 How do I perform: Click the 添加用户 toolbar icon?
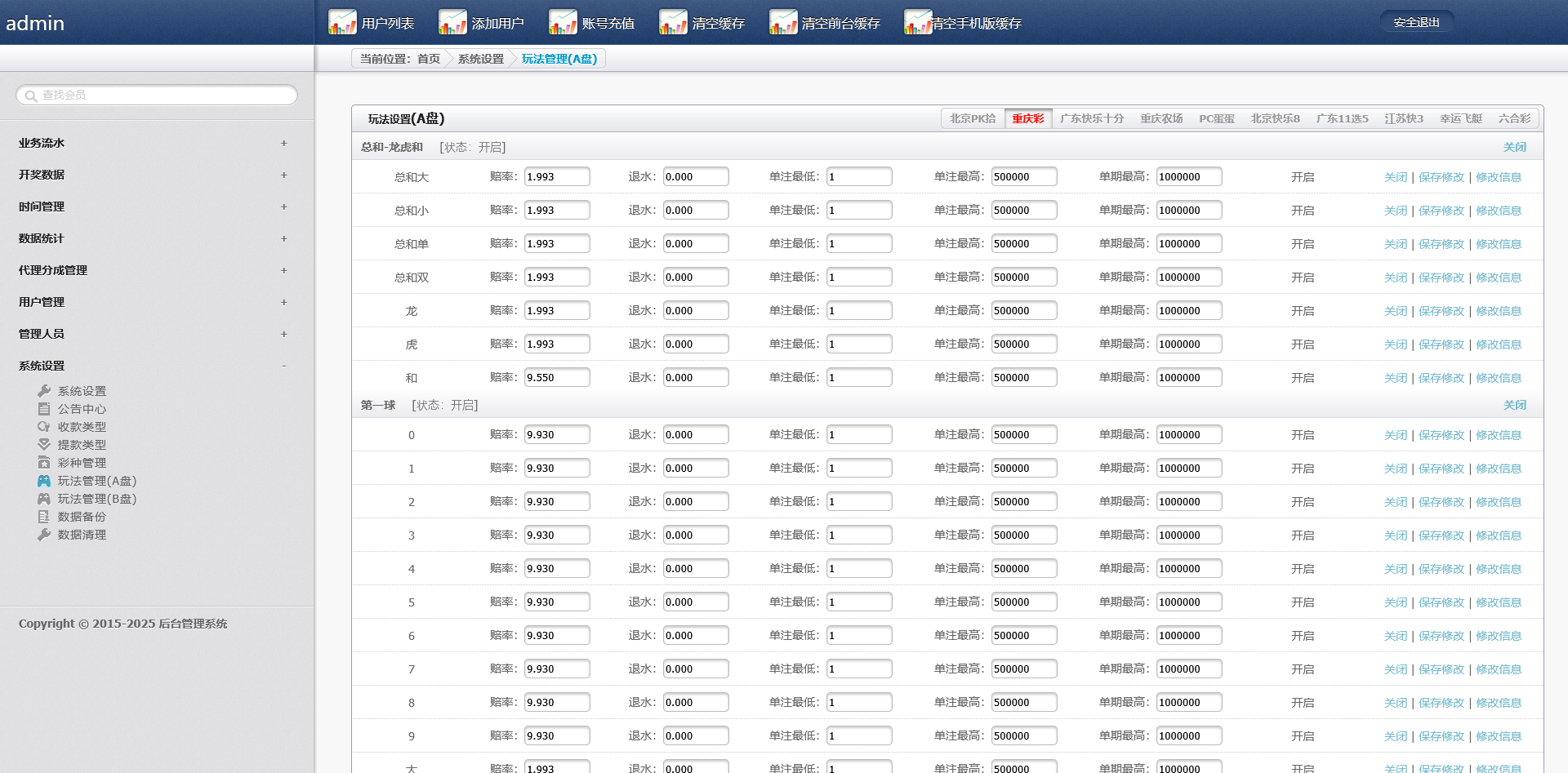coord(452,22)
